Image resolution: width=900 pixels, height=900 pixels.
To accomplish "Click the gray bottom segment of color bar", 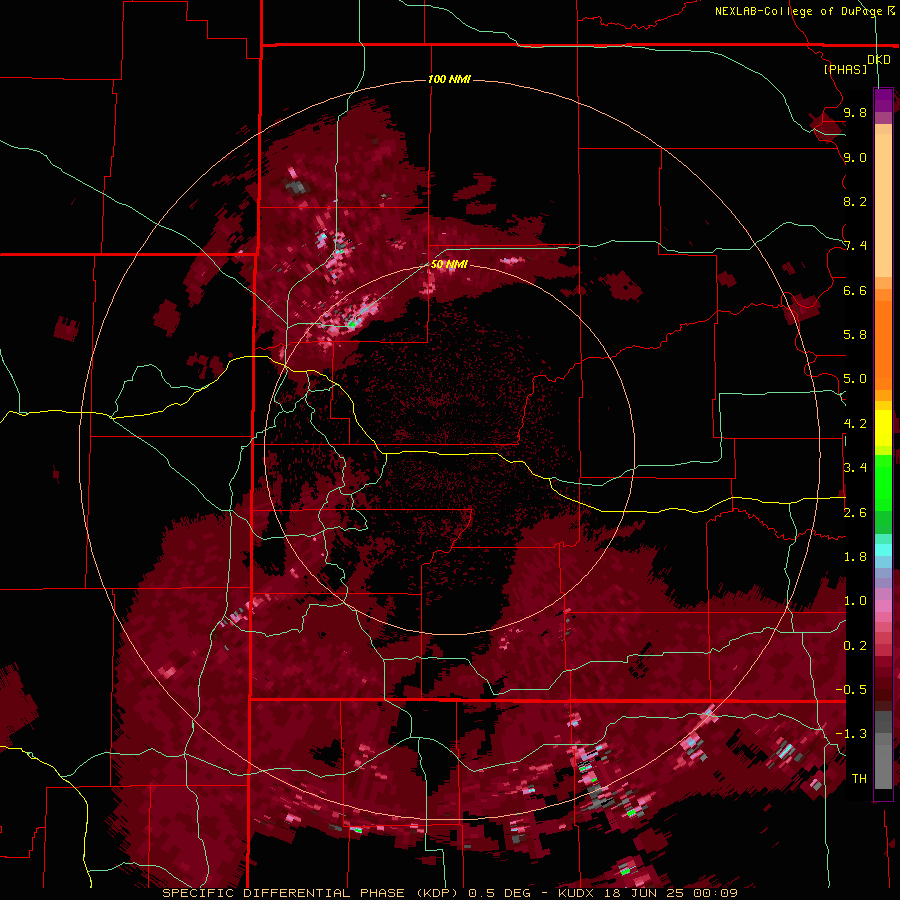I will click(x=883, y=750).
